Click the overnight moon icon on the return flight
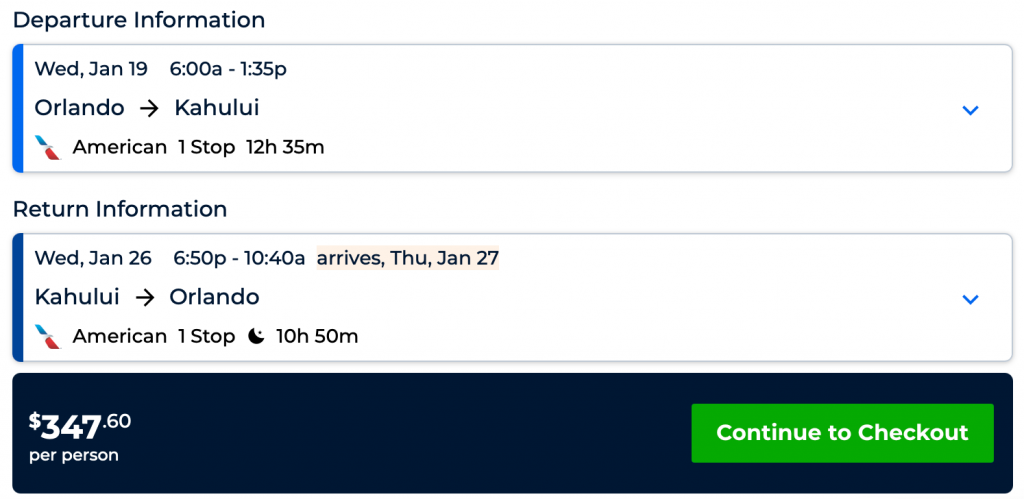This screenshot has width=1024, height=499. (x=257, y=337)
